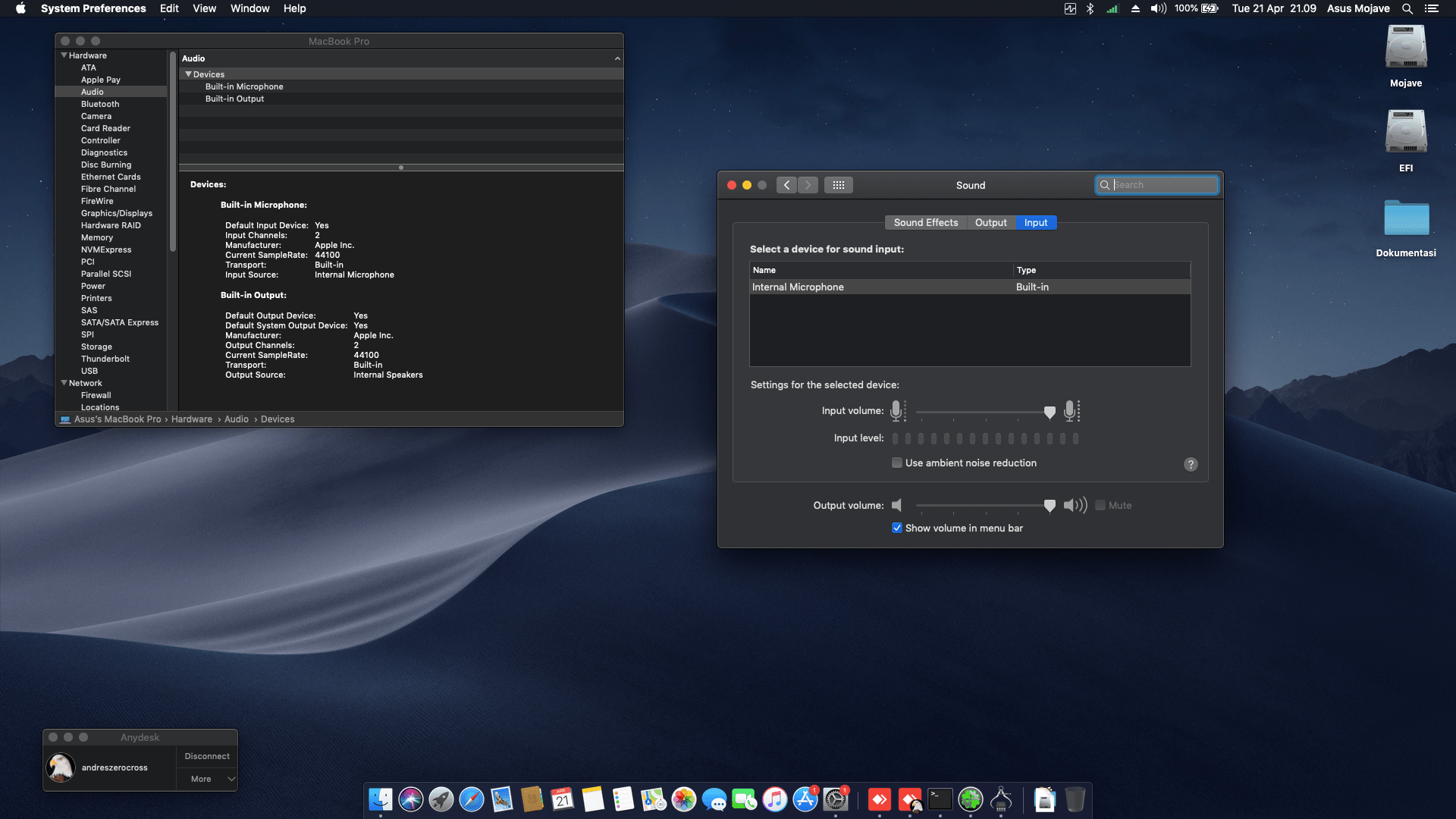Open the Notes app in dock

(593, 799)
